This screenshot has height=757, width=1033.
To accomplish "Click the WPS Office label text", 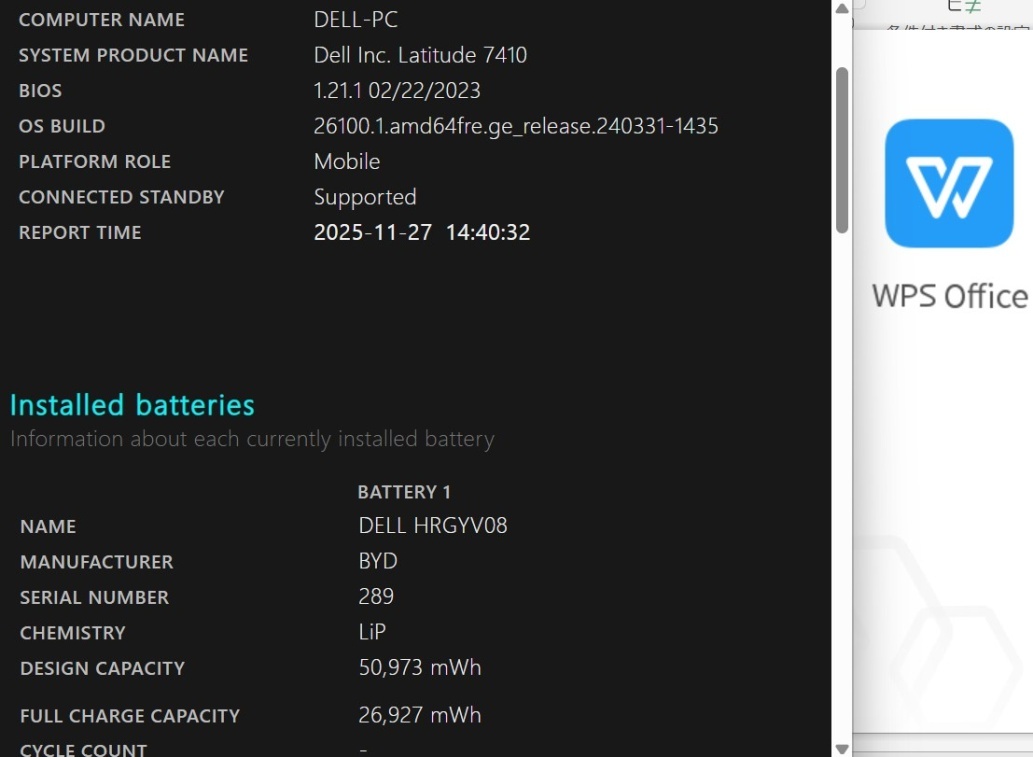I will coord(949,296).
